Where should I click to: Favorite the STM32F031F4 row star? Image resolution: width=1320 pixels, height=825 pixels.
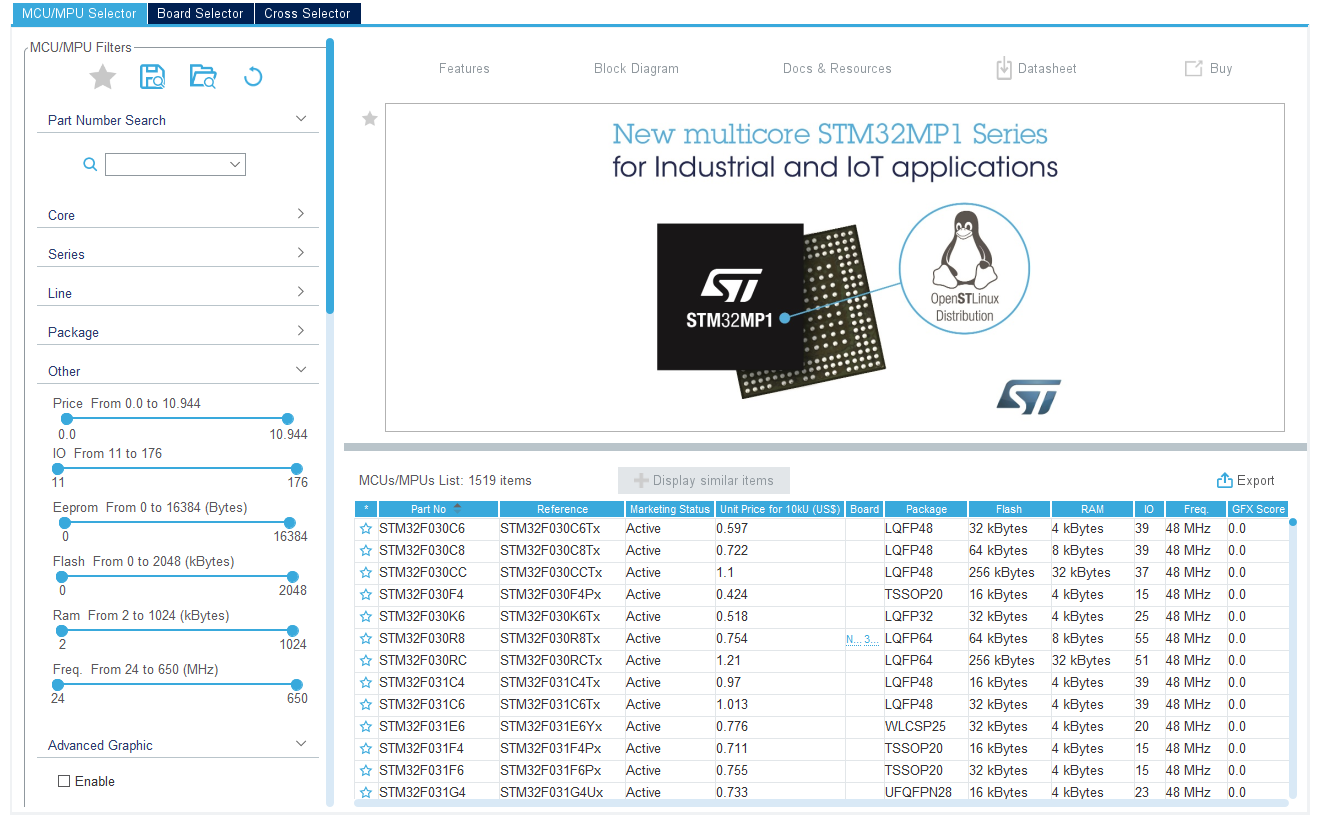click(366, 749)
